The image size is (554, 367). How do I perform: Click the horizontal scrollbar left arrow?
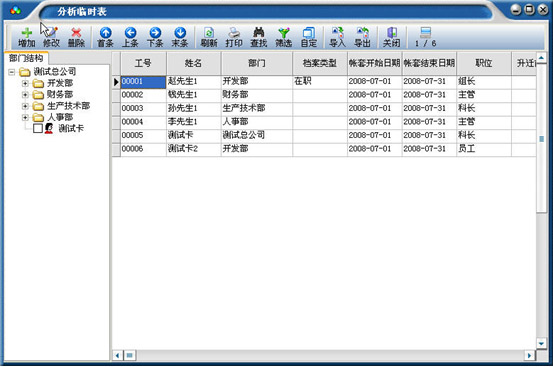117,355
